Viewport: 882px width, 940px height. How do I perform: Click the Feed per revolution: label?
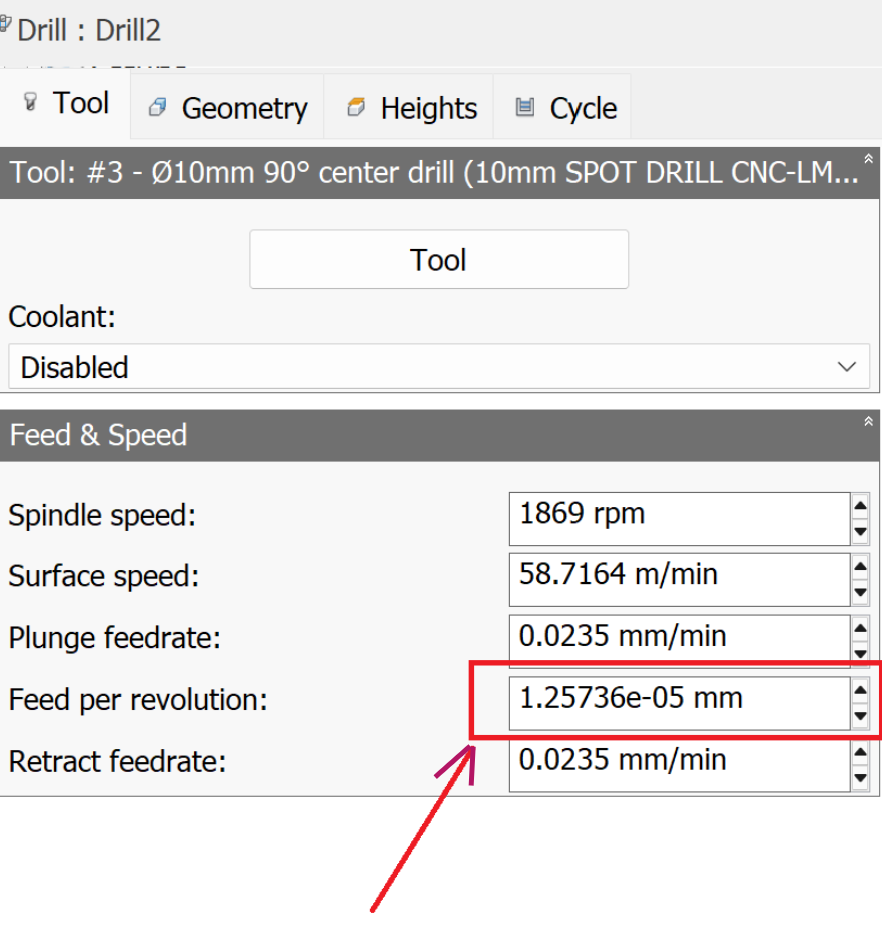point(138,700)
